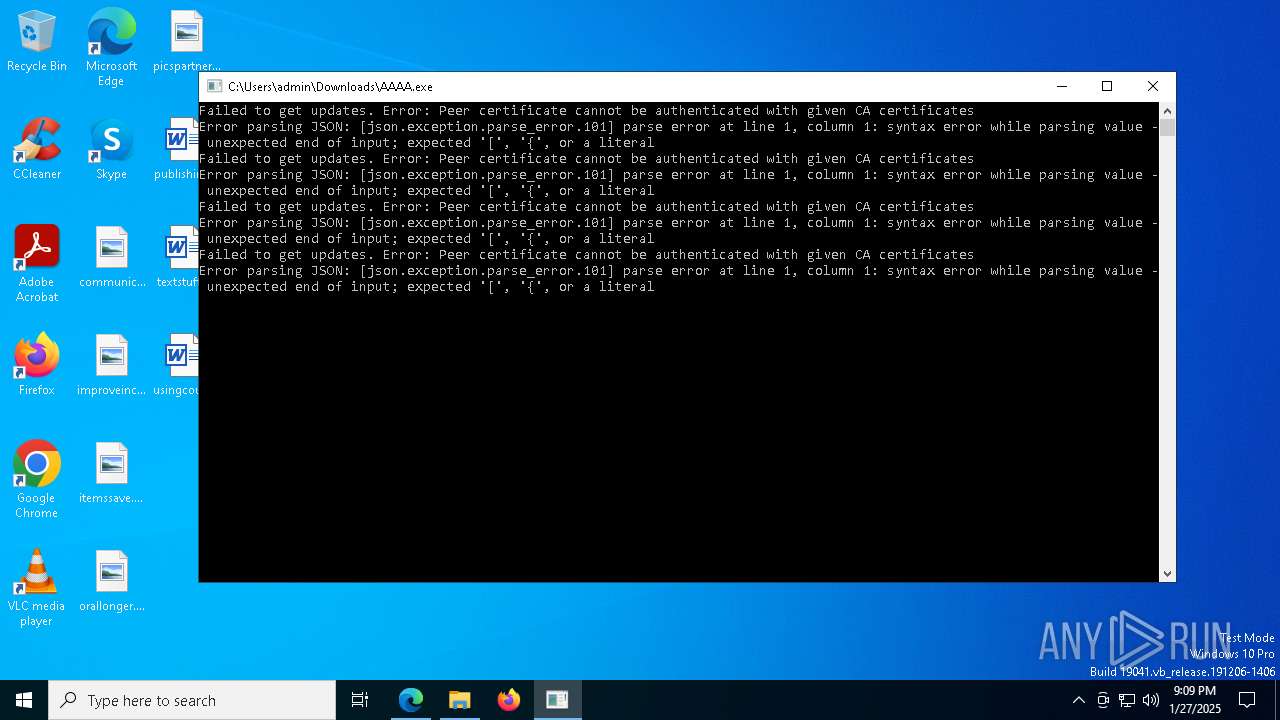Select the textstuff Word document icon
Image resolution: width=1280 pixels, height=720 pixels.
(181, 257)
